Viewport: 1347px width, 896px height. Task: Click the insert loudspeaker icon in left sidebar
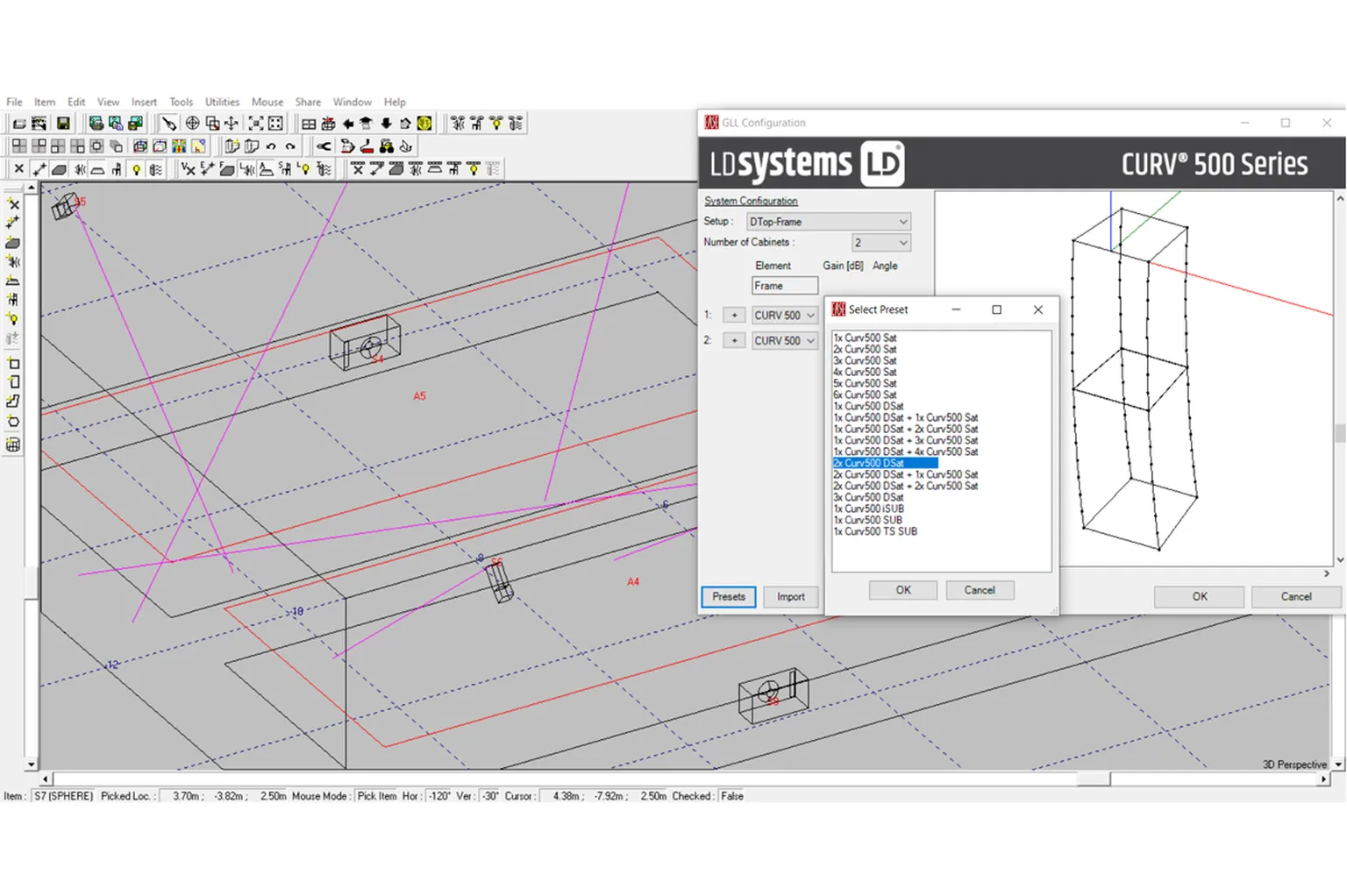(13, 262)
